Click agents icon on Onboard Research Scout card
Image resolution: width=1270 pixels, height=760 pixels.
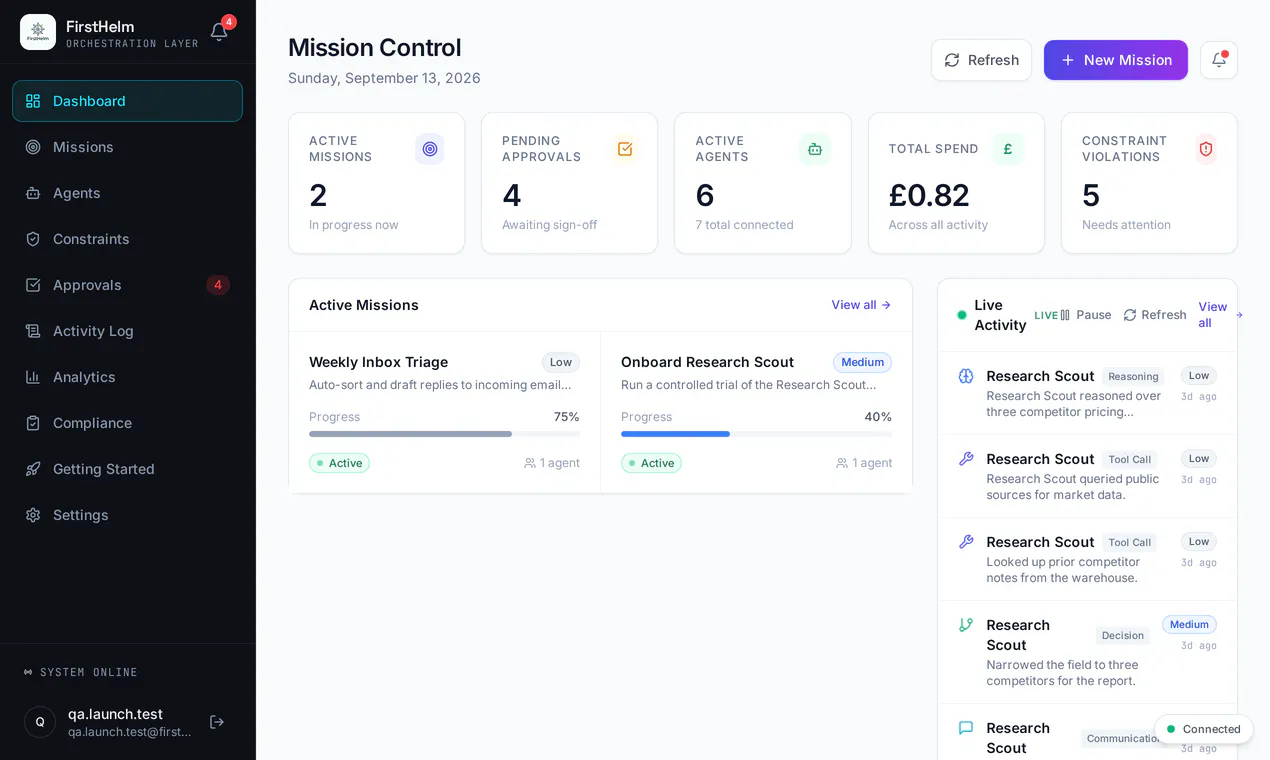click(x=842, y=463)
